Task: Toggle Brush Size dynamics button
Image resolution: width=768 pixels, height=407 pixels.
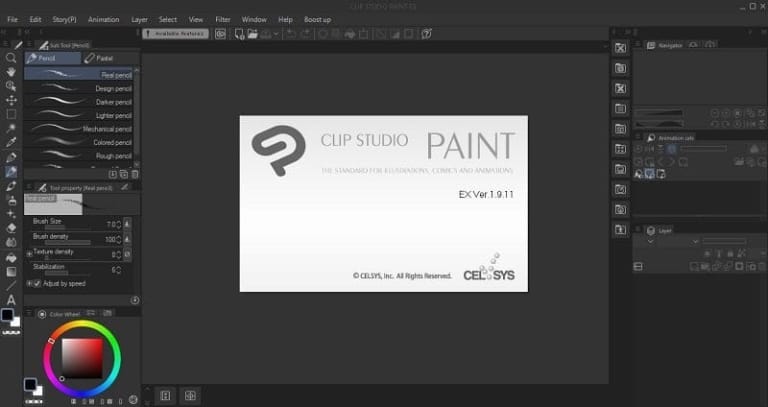Action: (x=127, y=224)
